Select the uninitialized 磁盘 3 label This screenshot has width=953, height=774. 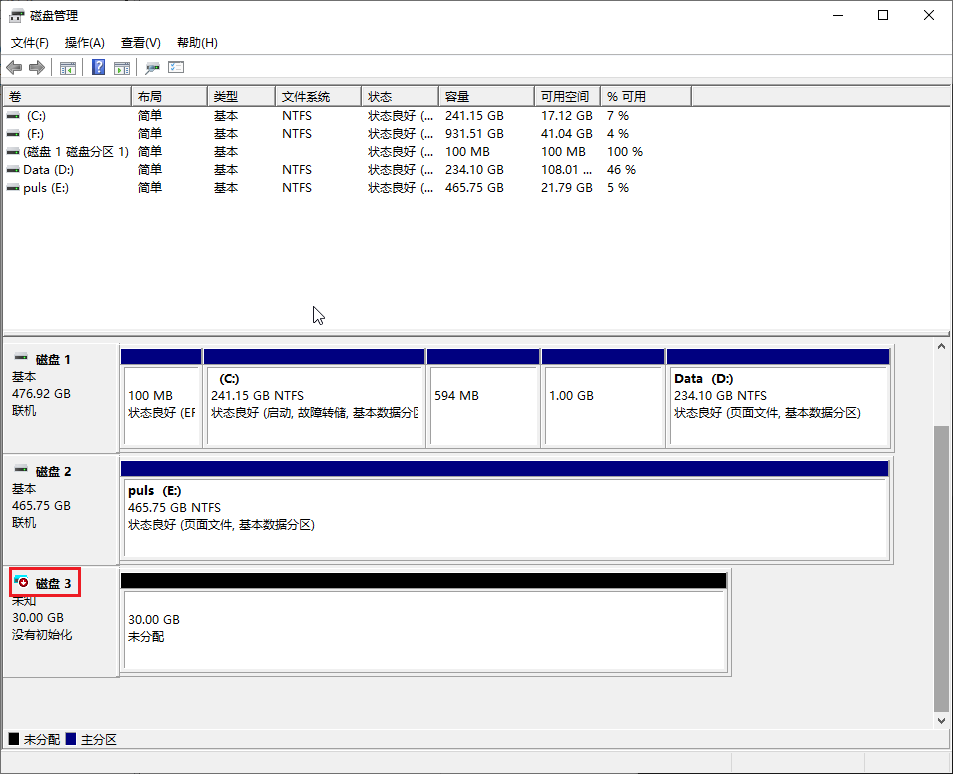pos(46,583)
